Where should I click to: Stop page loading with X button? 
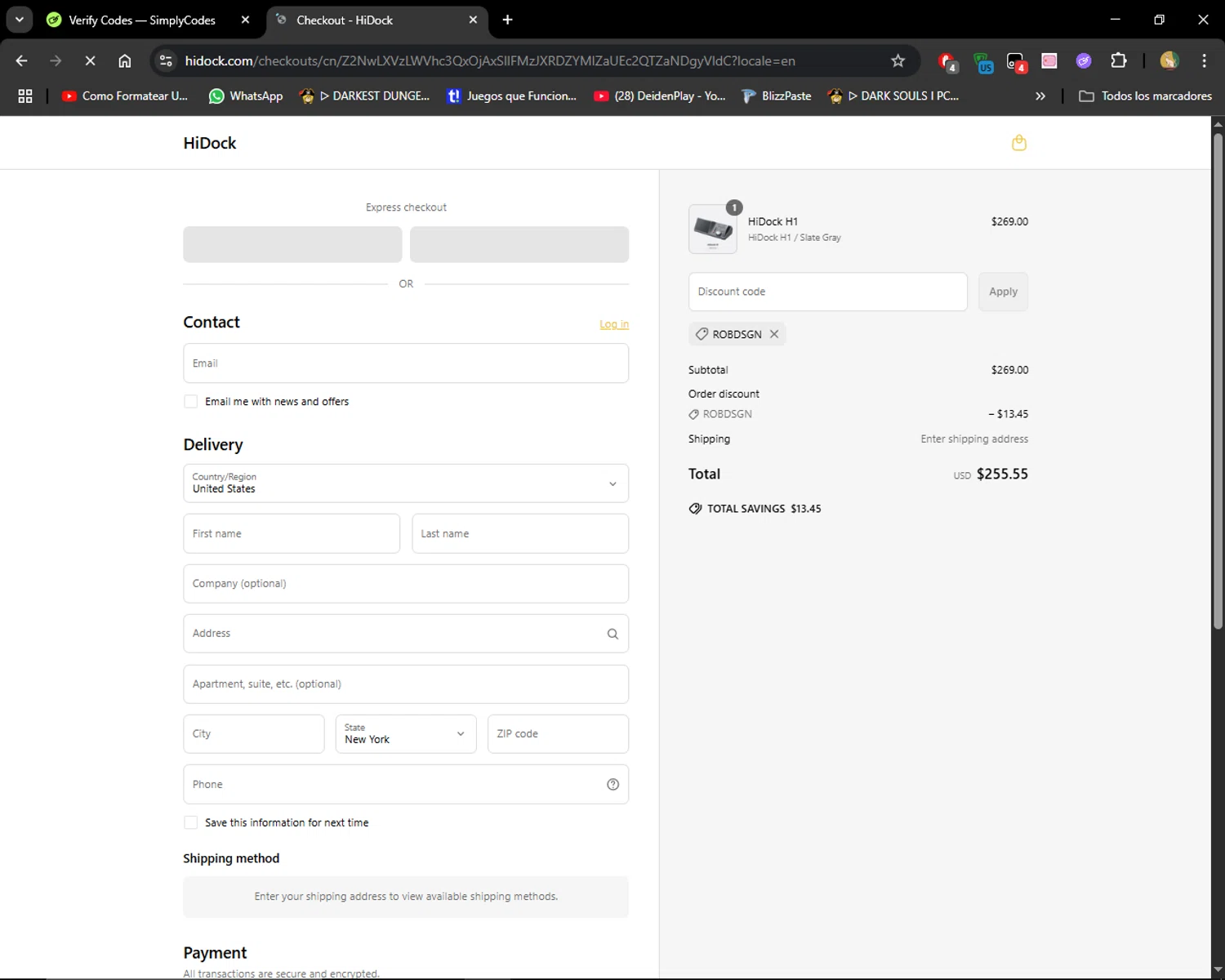point(91,60)
